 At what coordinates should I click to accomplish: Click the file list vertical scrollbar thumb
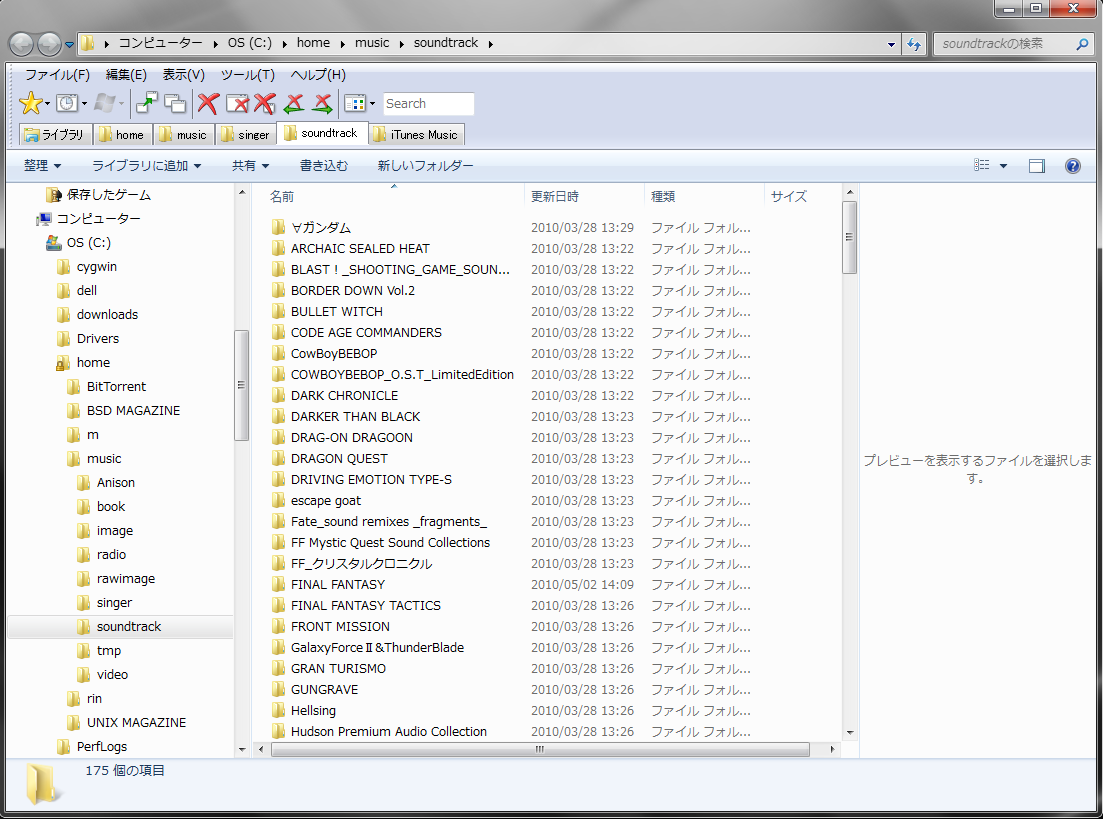point(849,238)
